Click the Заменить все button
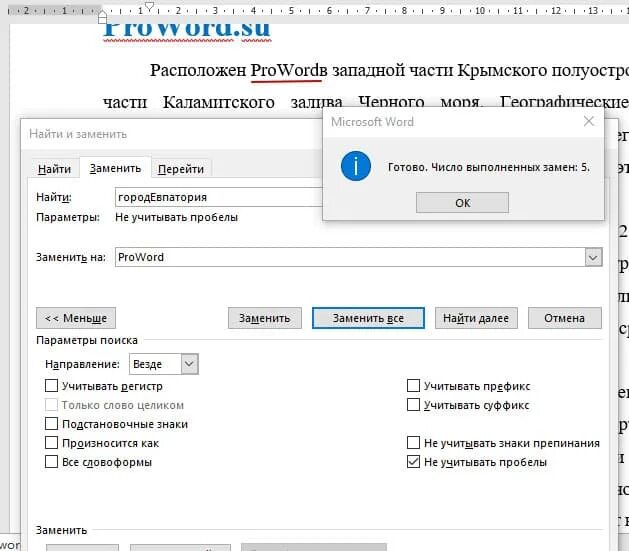The height and width of the screenshot is (551, 629). (x=368, y=318)
